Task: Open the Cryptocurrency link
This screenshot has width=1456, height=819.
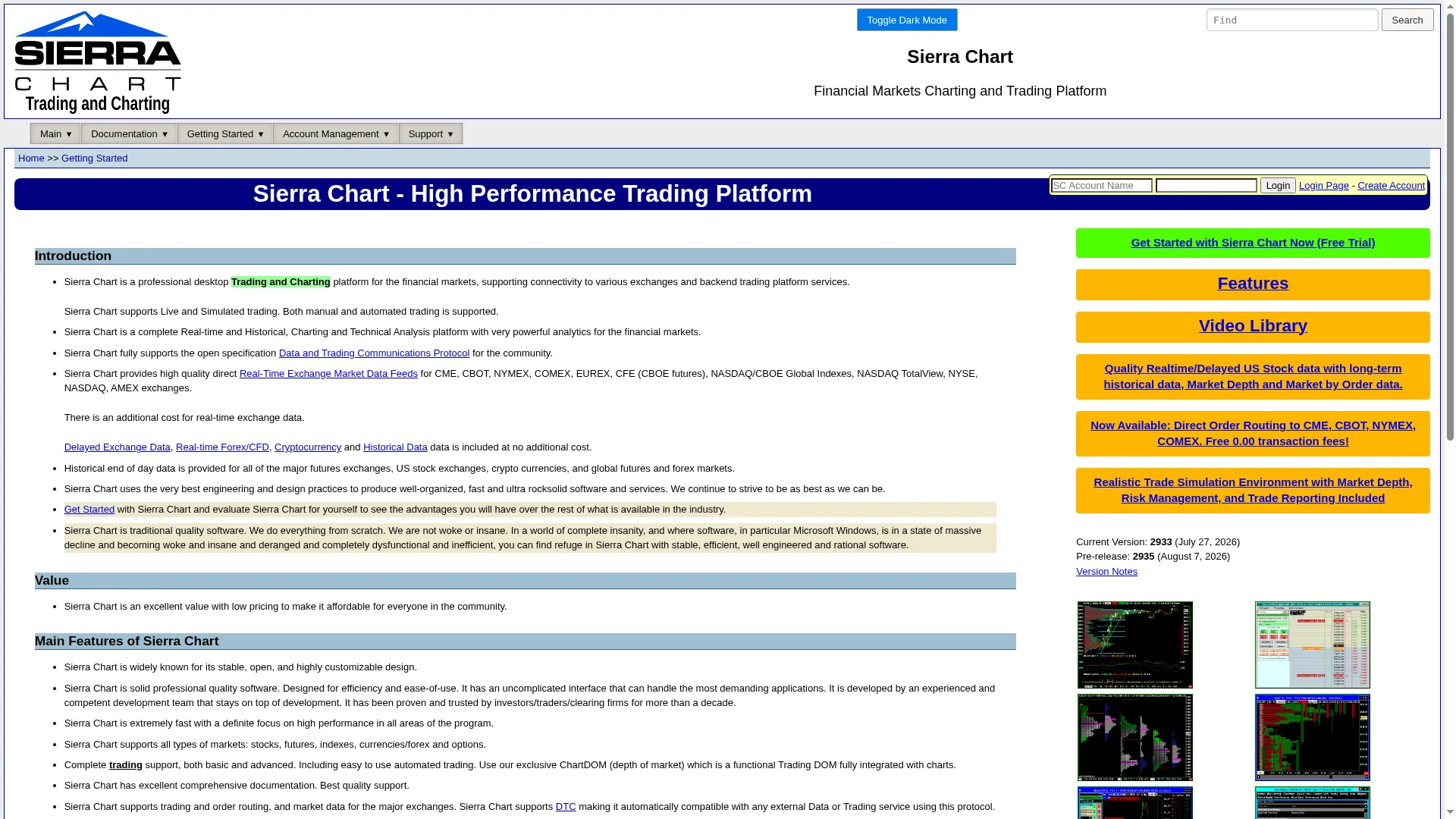Action: click(308, 447)
